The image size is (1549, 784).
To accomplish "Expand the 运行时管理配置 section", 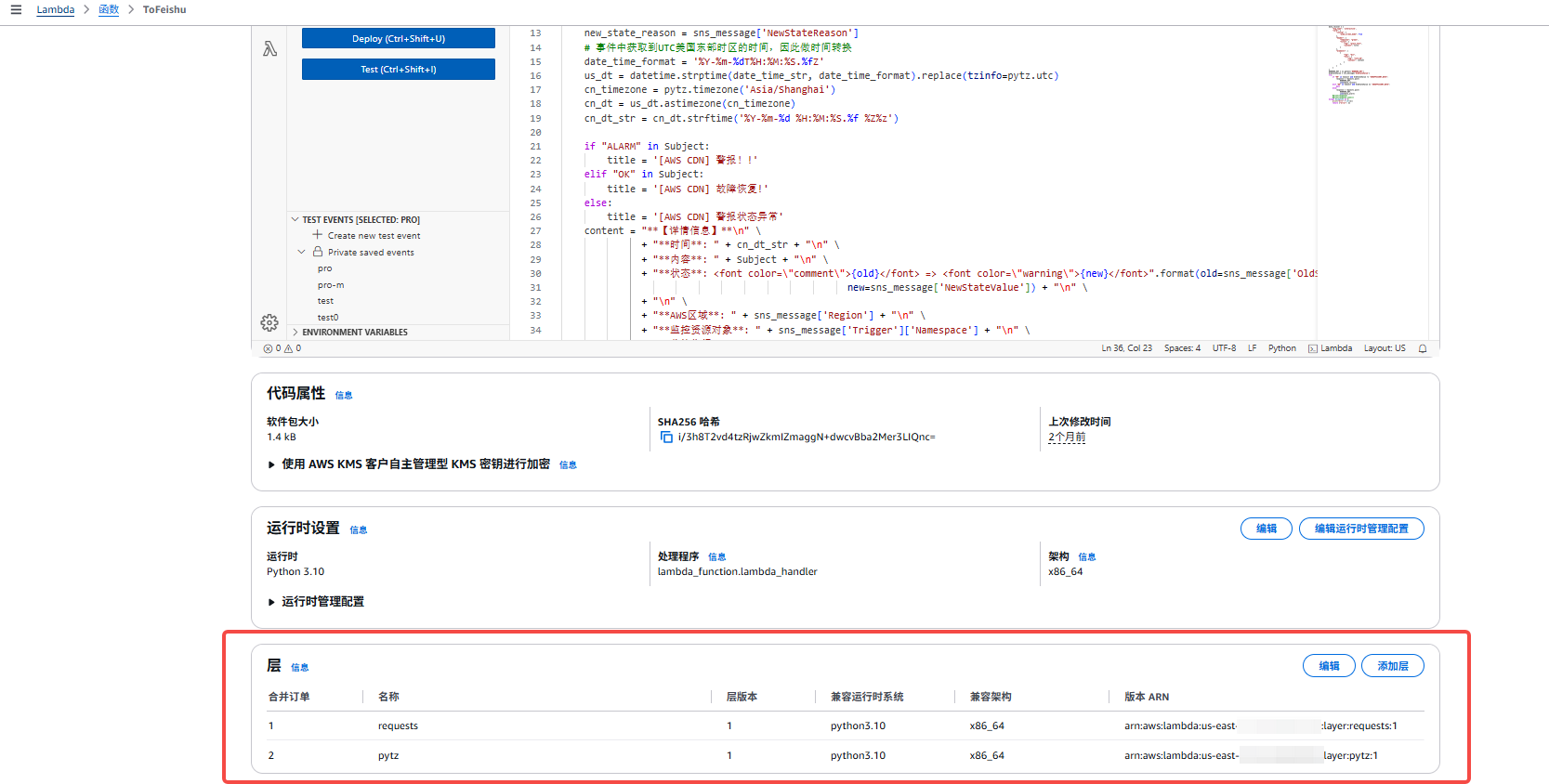I will coord(271,602).
